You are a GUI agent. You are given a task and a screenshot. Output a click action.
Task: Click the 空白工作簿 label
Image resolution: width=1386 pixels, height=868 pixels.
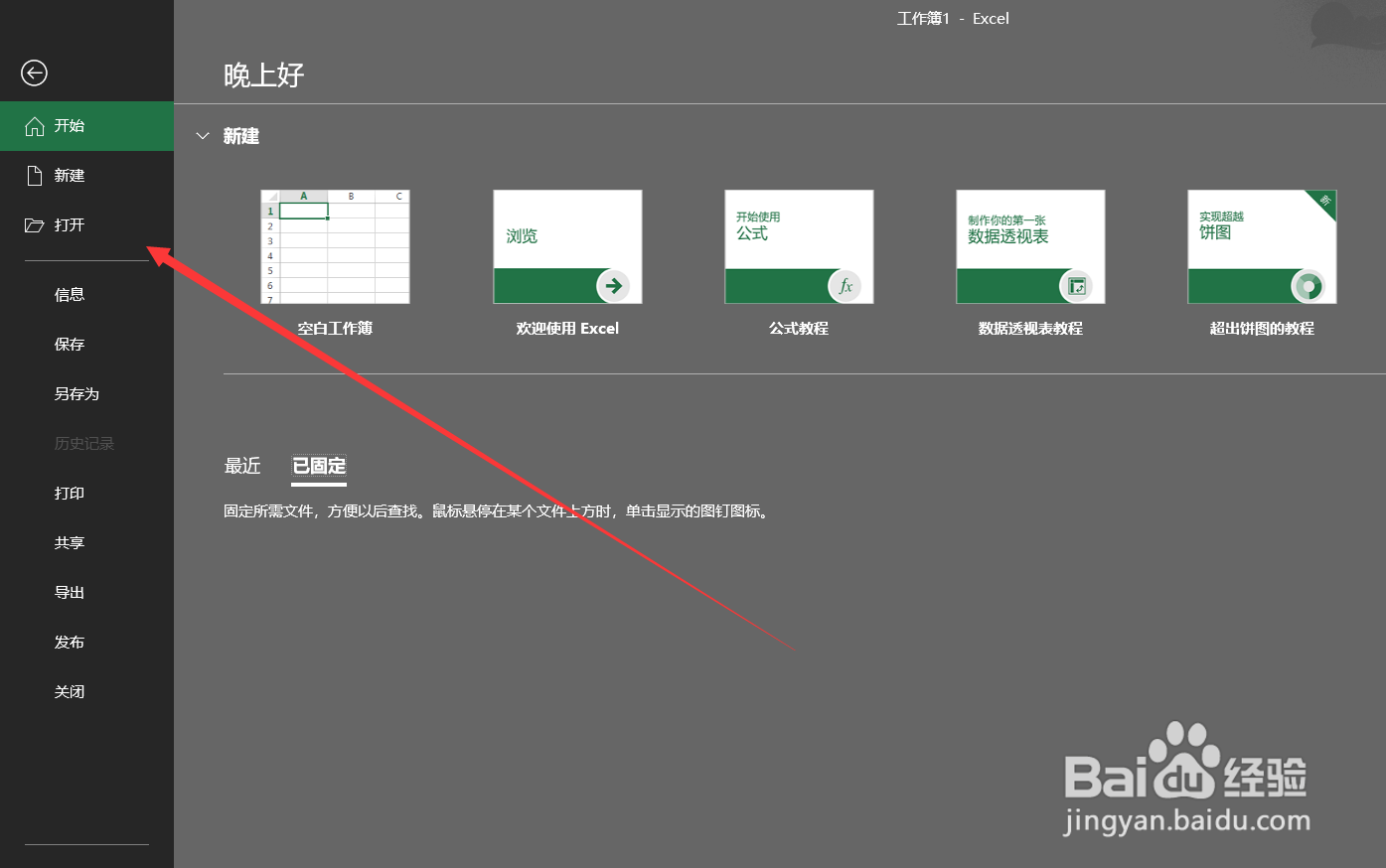335,329
